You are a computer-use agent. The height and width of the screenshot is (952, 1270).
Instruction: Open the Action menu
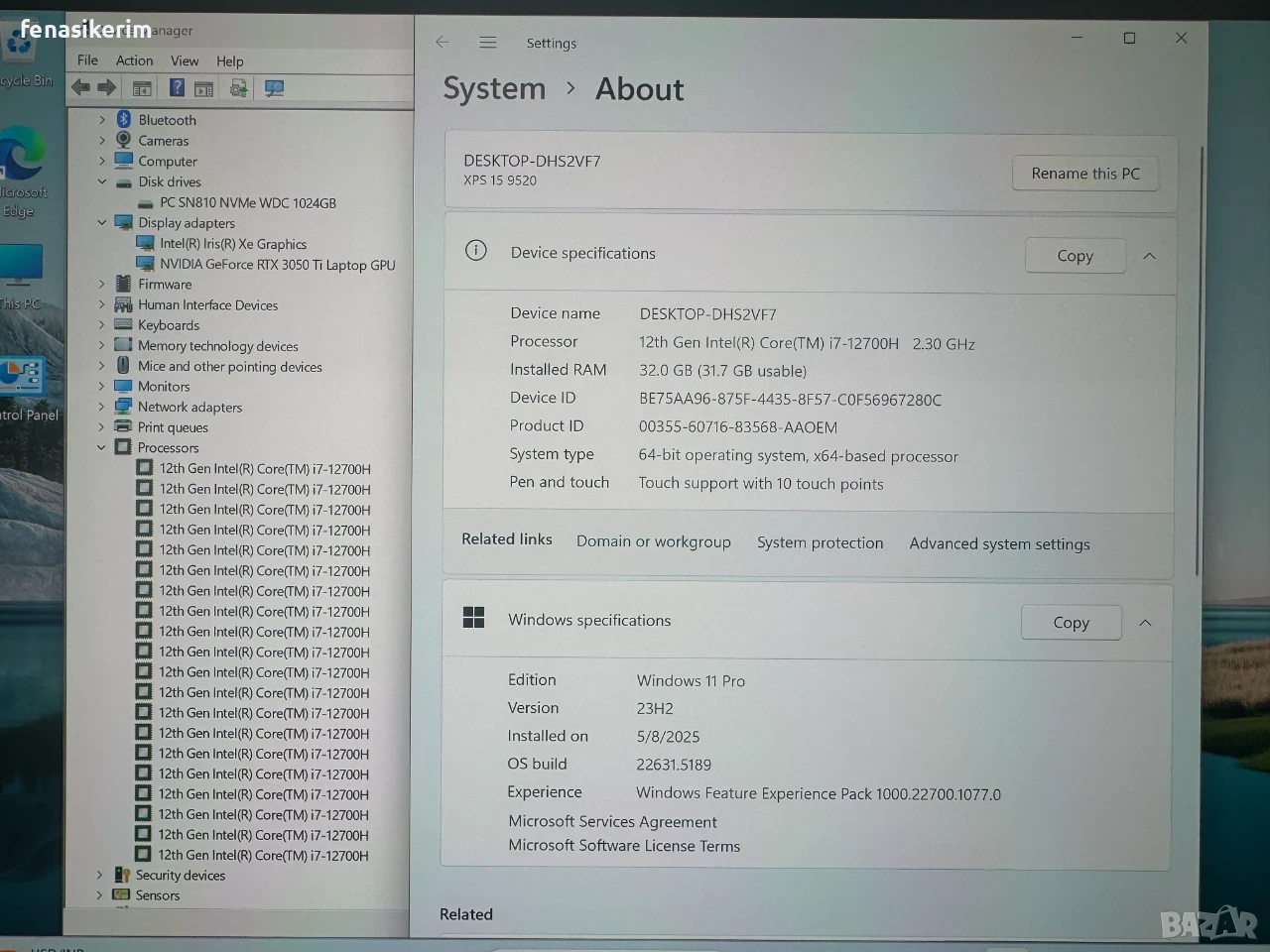click(x=134, y=60)
